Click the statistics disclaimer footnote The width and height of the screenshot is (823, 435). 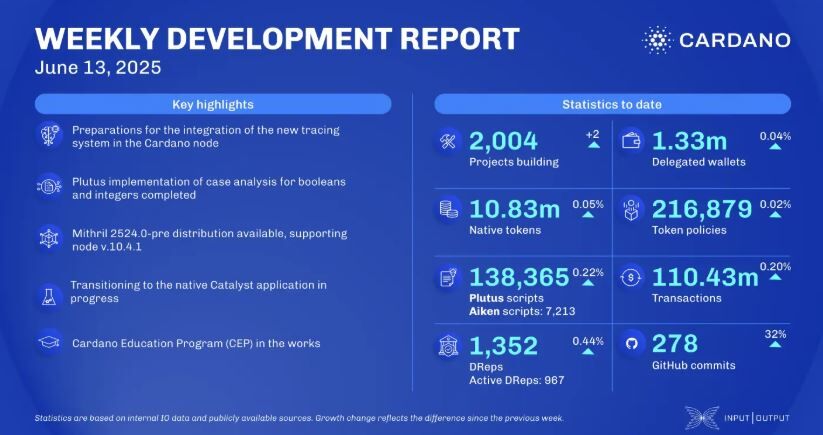[x=300, y=418]
